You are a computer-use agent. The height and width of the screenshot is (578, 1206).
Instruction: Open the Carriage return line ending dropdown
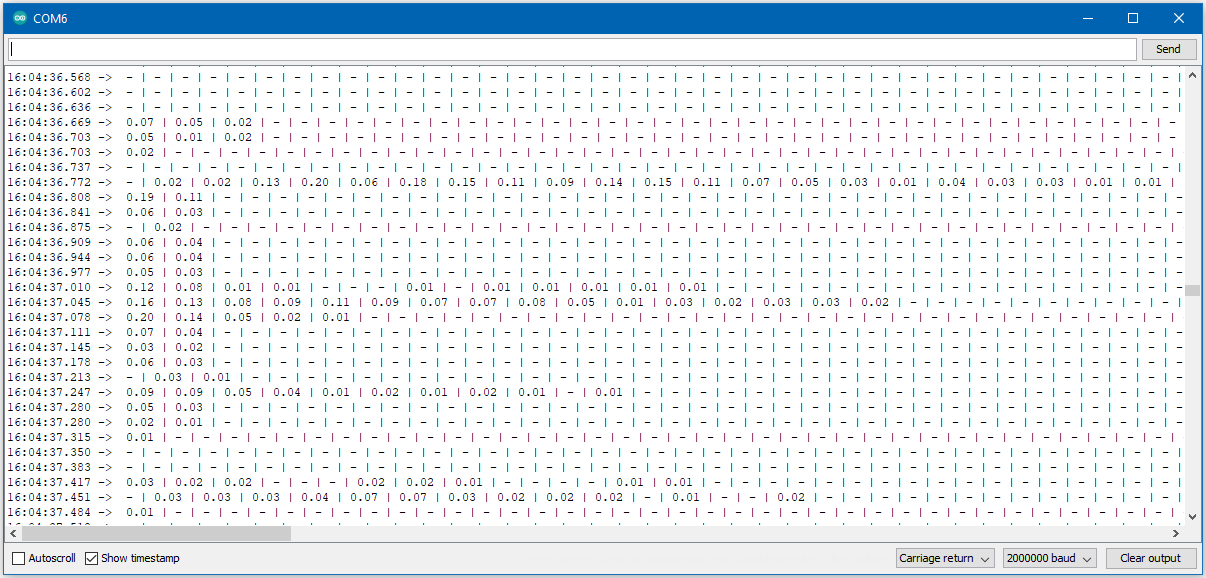(945, 558)
